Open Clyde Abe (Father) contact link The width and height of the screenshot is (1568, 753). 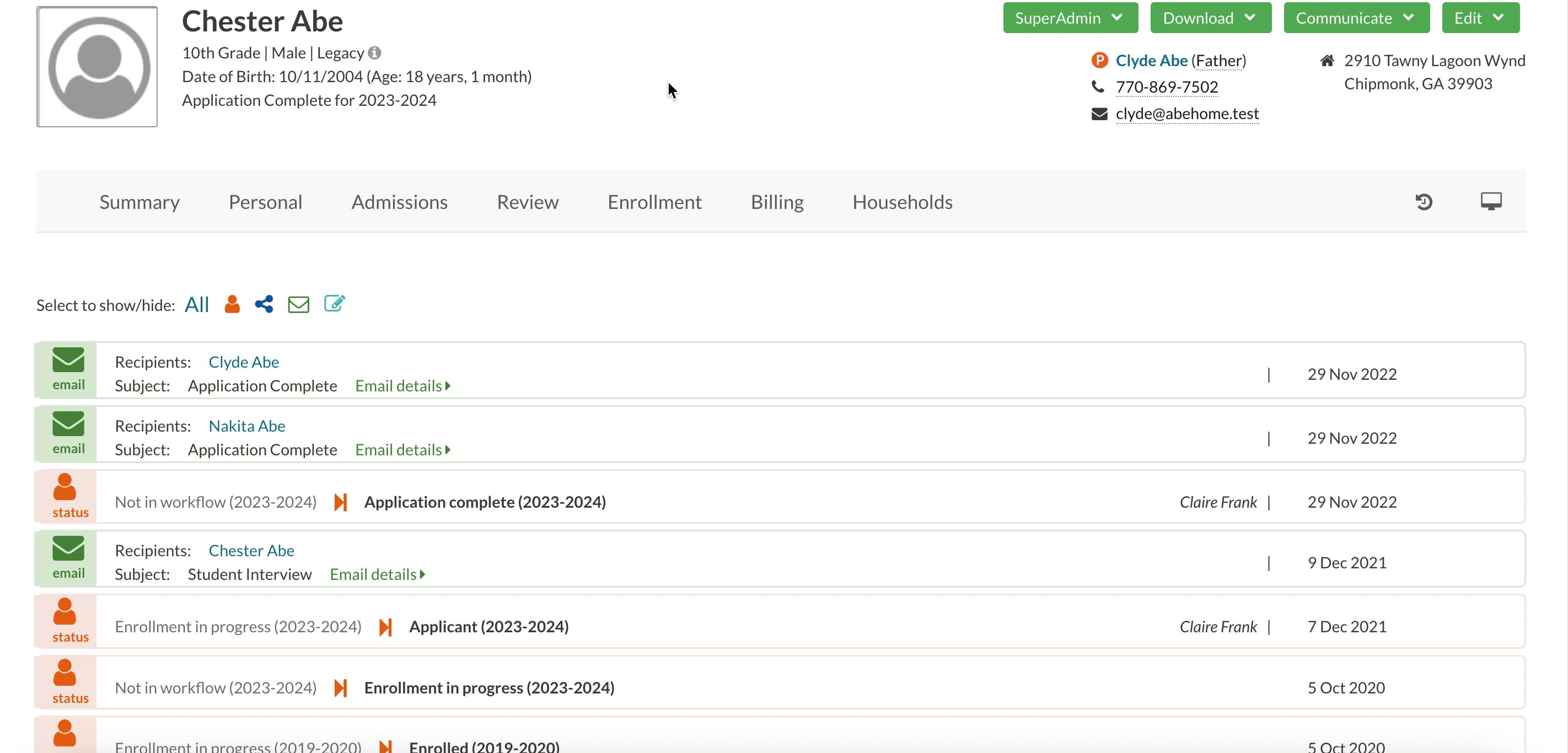[x=1151, y=60]
